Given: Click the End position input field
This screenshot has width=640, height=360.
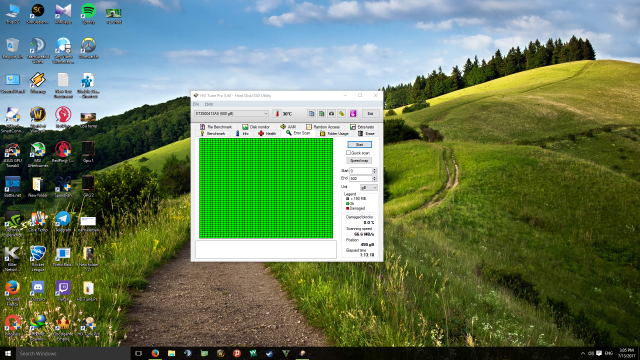Looking at the screenshot, I should (361, 178).
